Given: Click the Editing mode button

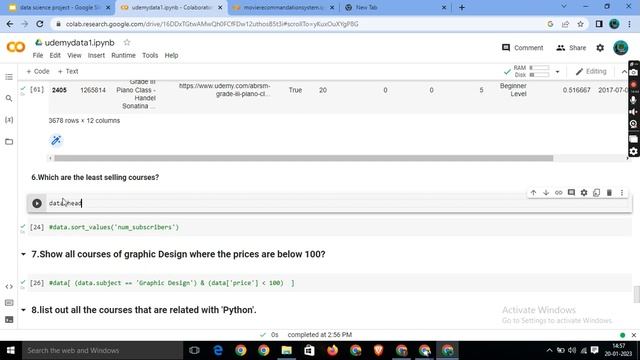Looking at the screenshot, I should [x=591, y=71].
